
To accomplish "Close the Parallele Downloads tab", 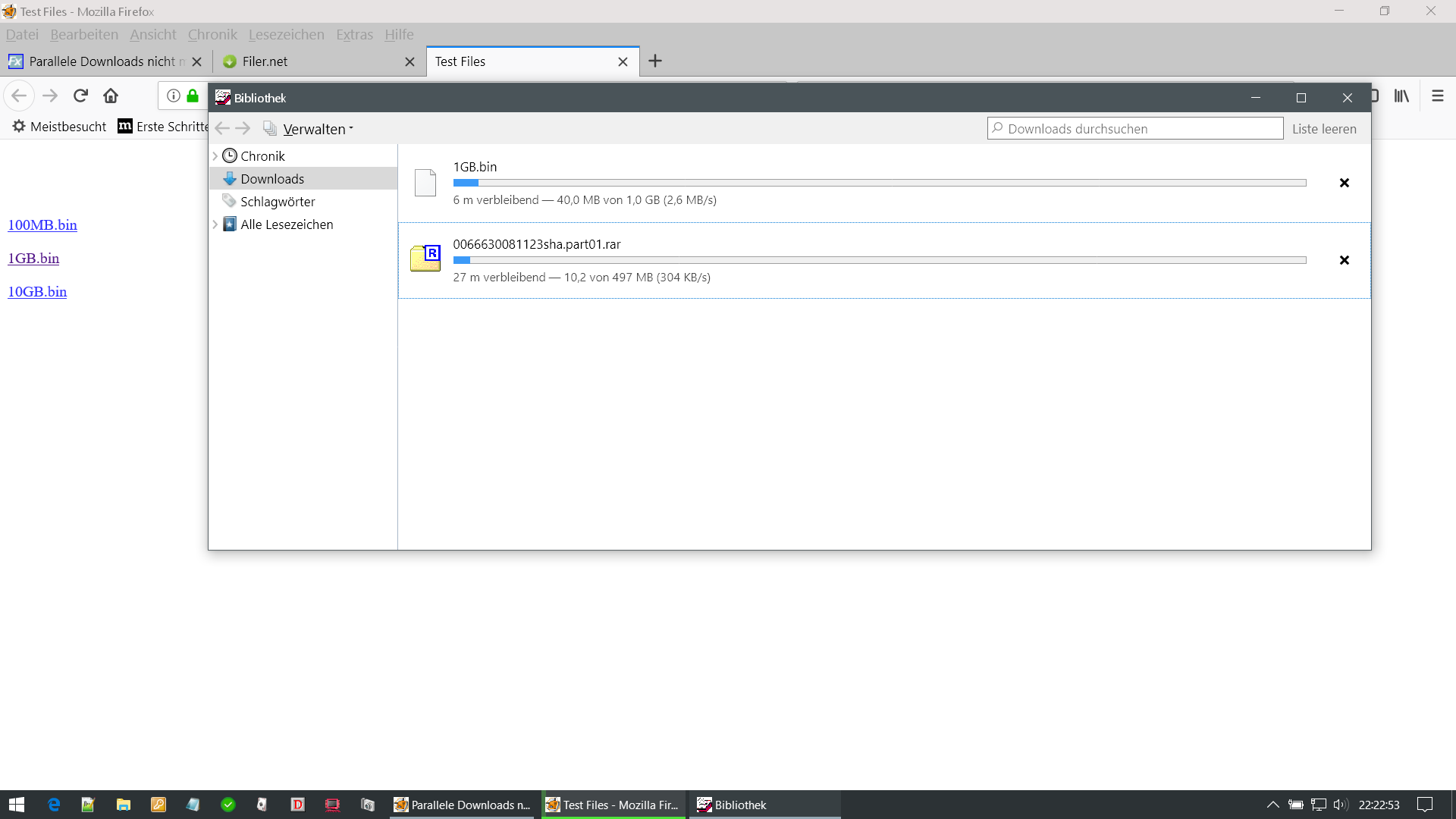I will [x=196, y=61].
